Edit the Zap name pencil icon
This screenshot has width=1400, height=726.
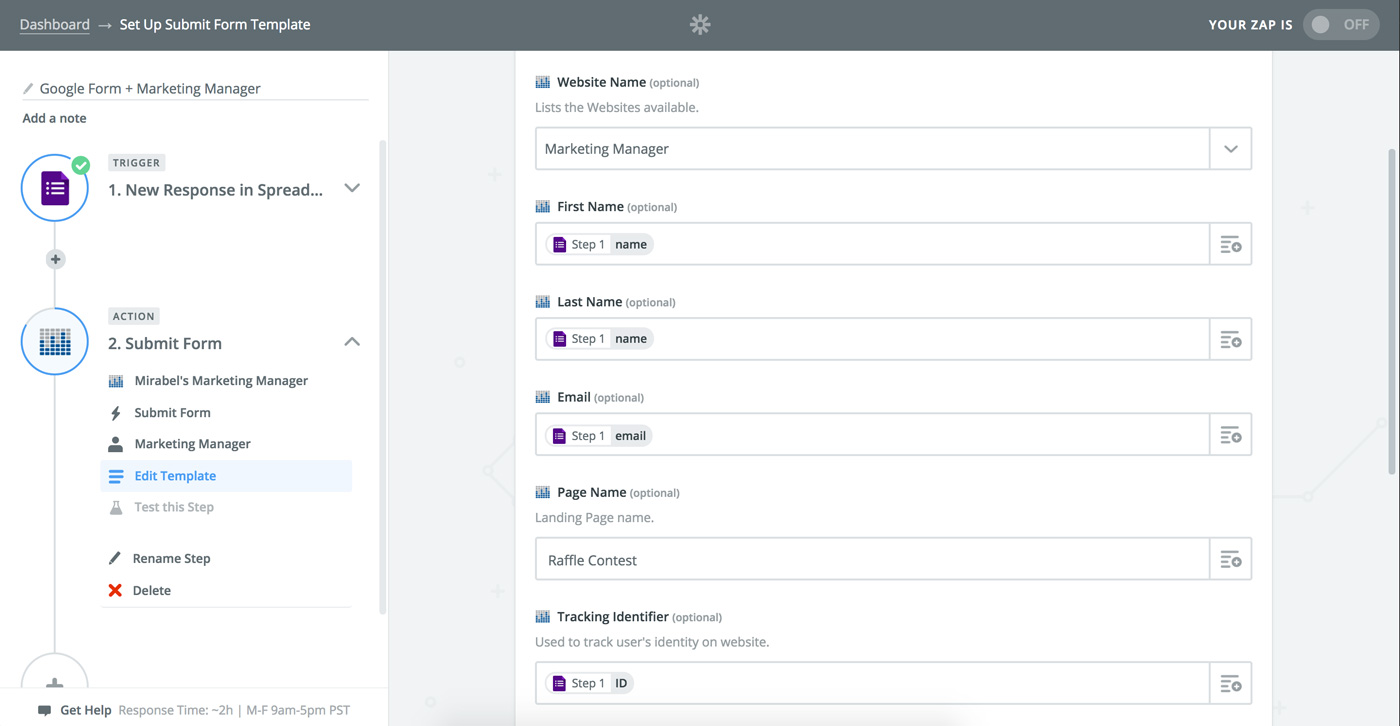point(28,89)
